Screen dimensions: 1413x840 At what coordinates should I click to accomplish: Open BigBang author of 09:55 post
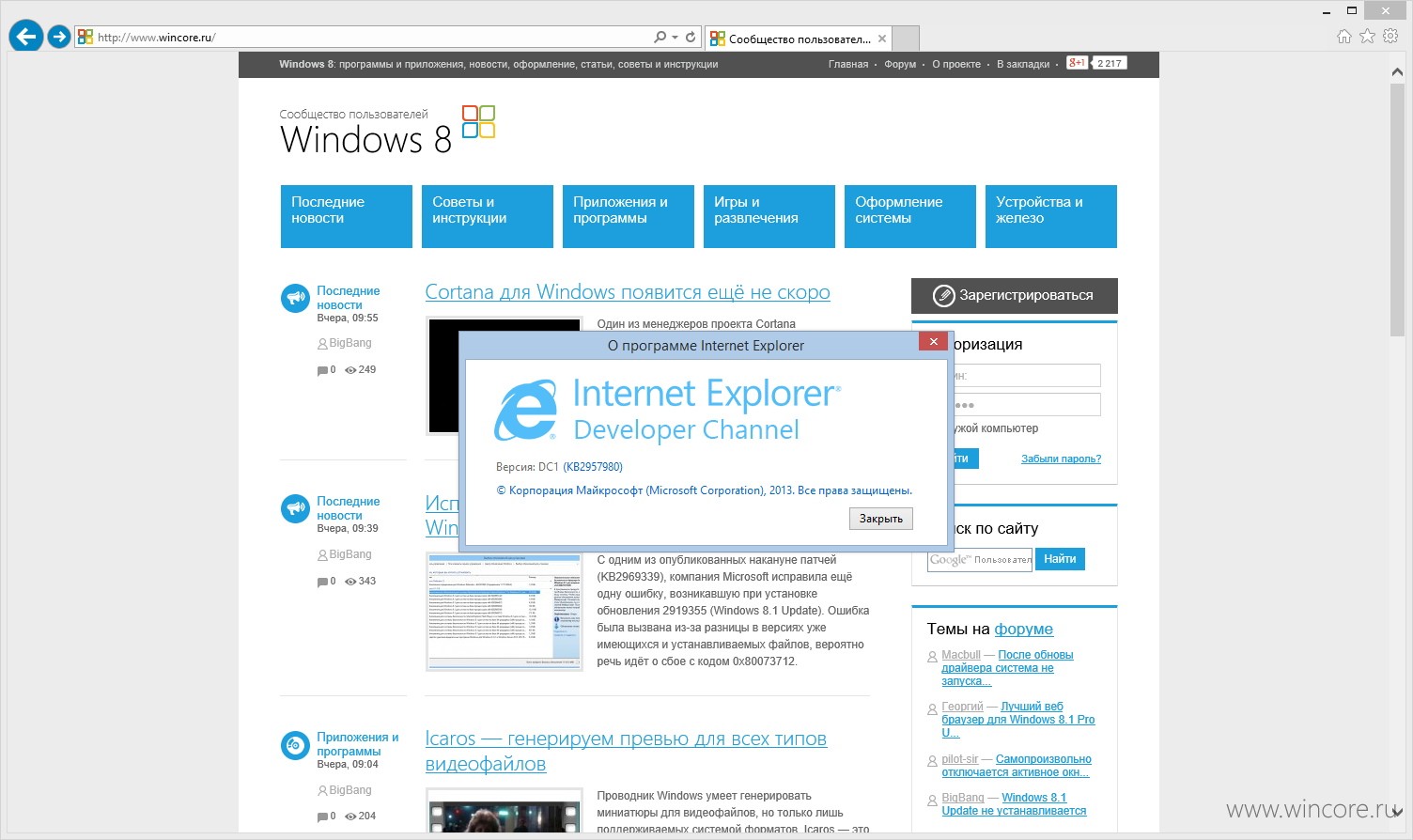(350, 343)
